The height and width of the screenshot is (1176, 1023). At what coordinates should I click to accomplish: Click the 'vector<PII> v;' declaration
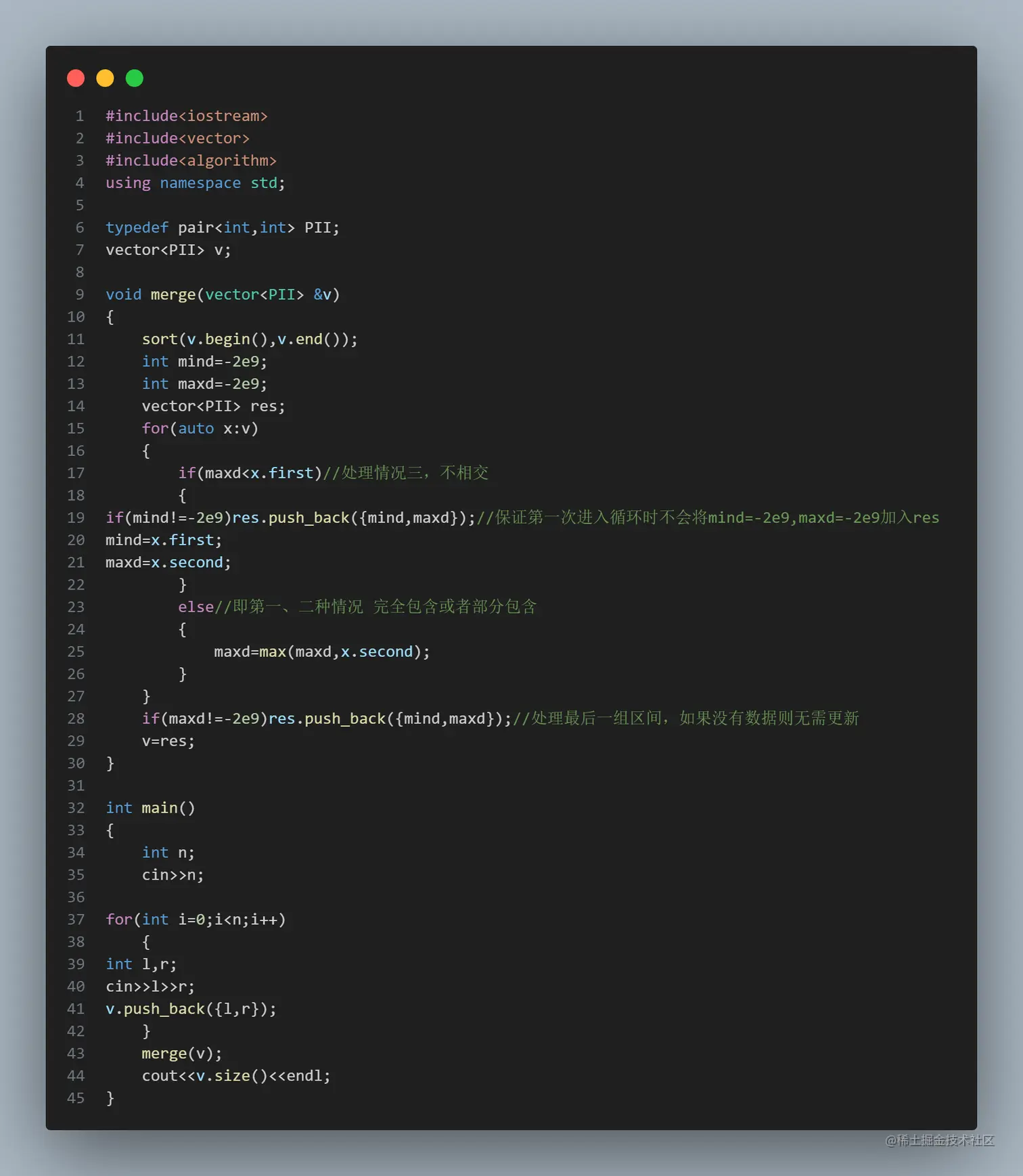click(168, 250)
